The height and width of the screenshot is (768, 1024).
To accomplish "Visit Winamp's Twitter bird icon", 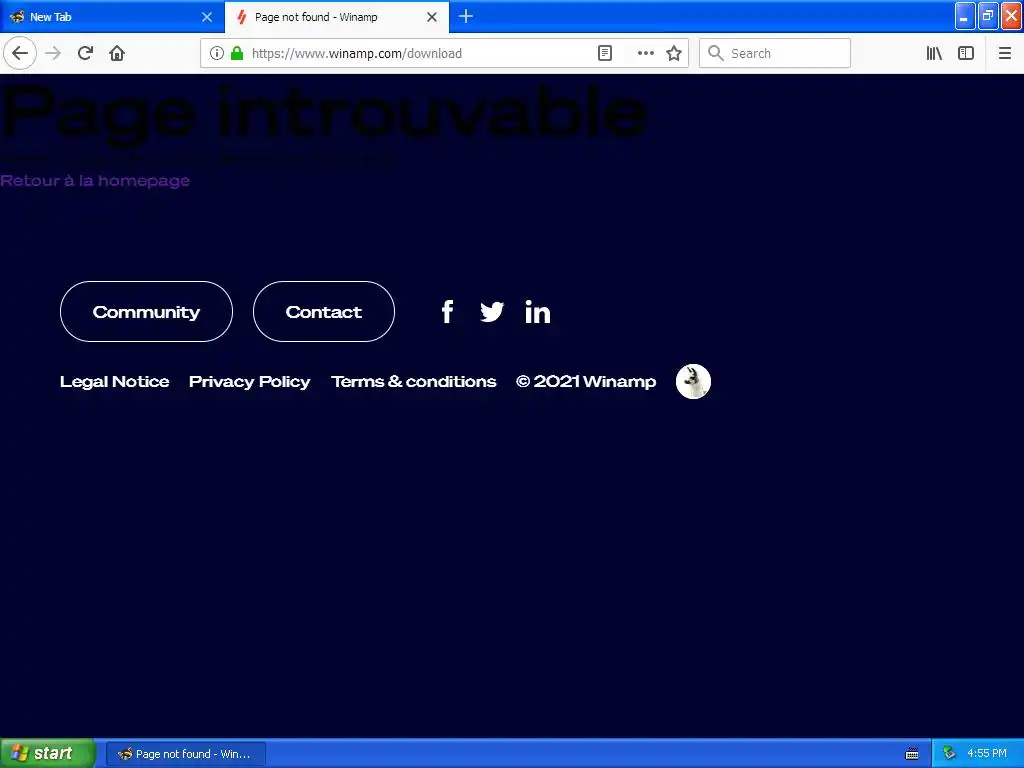I will click(492, 312).
